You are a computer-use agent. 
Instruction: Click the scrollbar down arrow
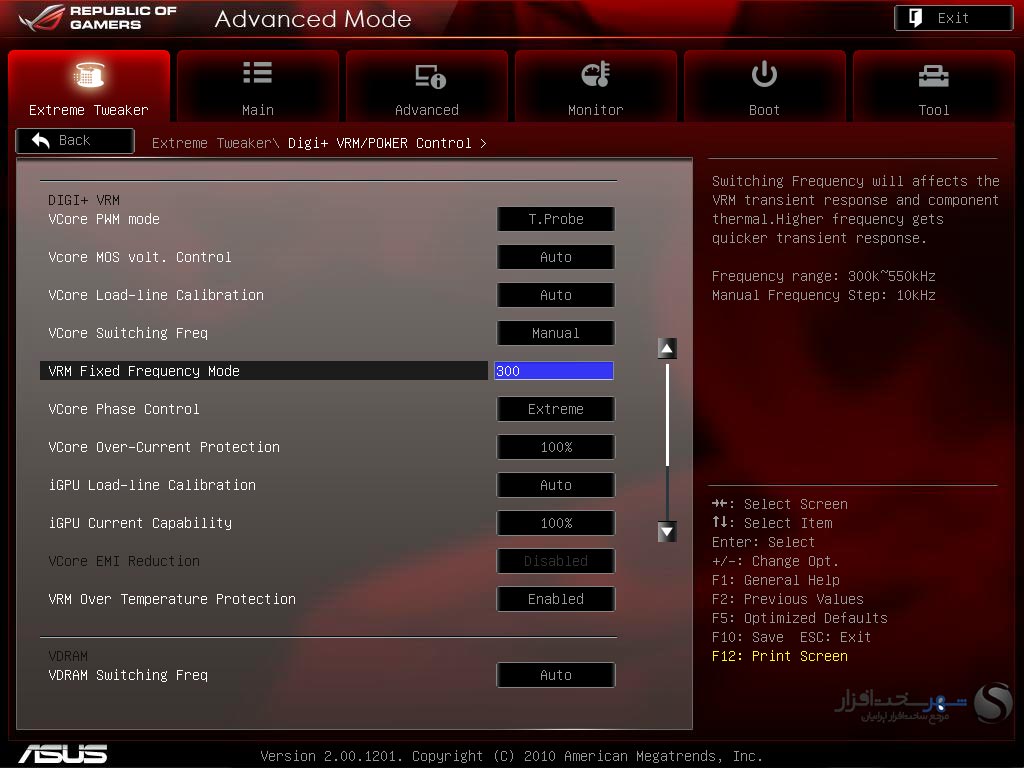[667, 532]
